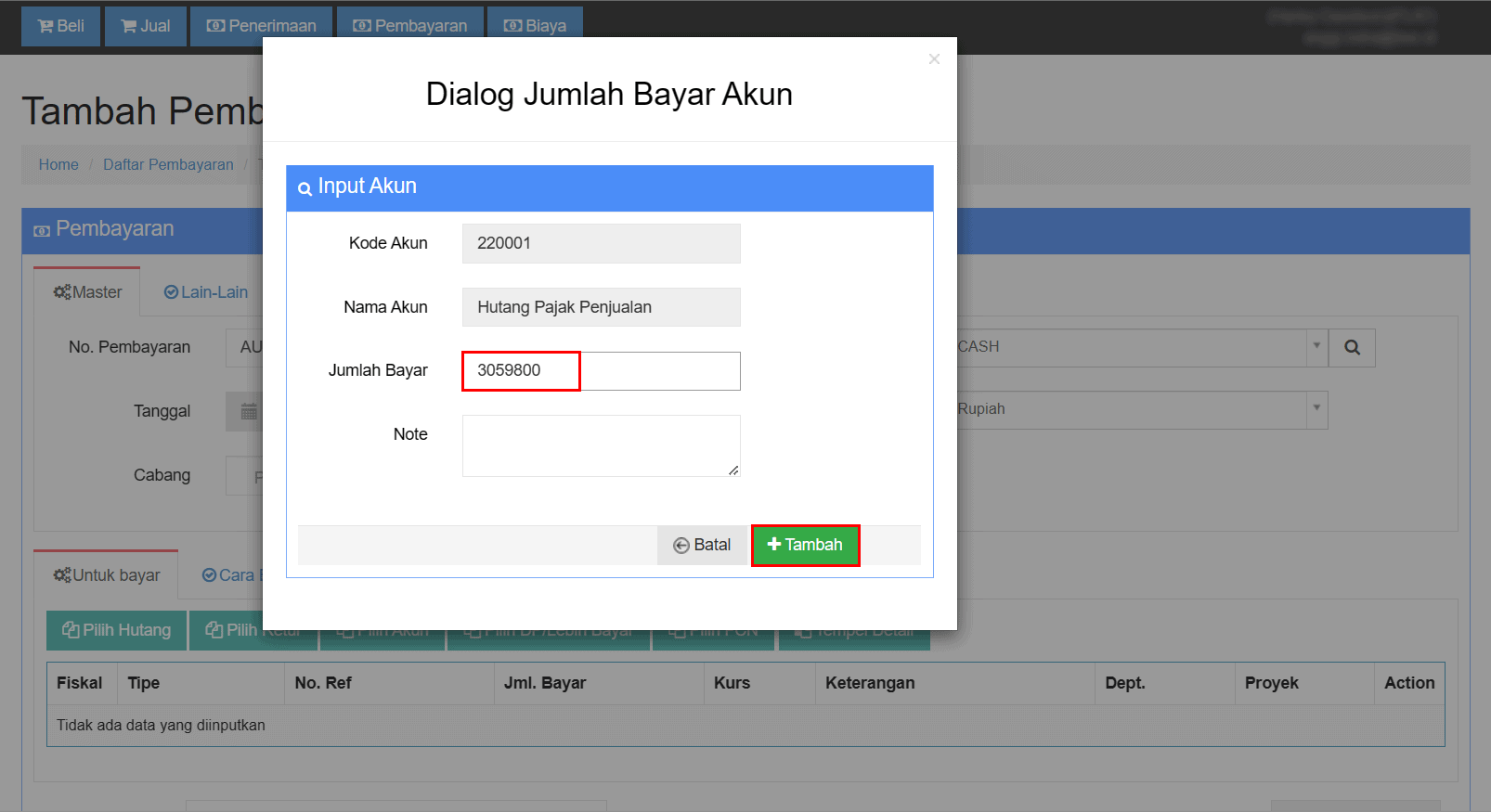Go to Home breadcrumb link
The image size is (1491, 812).
tap(58, 164)
